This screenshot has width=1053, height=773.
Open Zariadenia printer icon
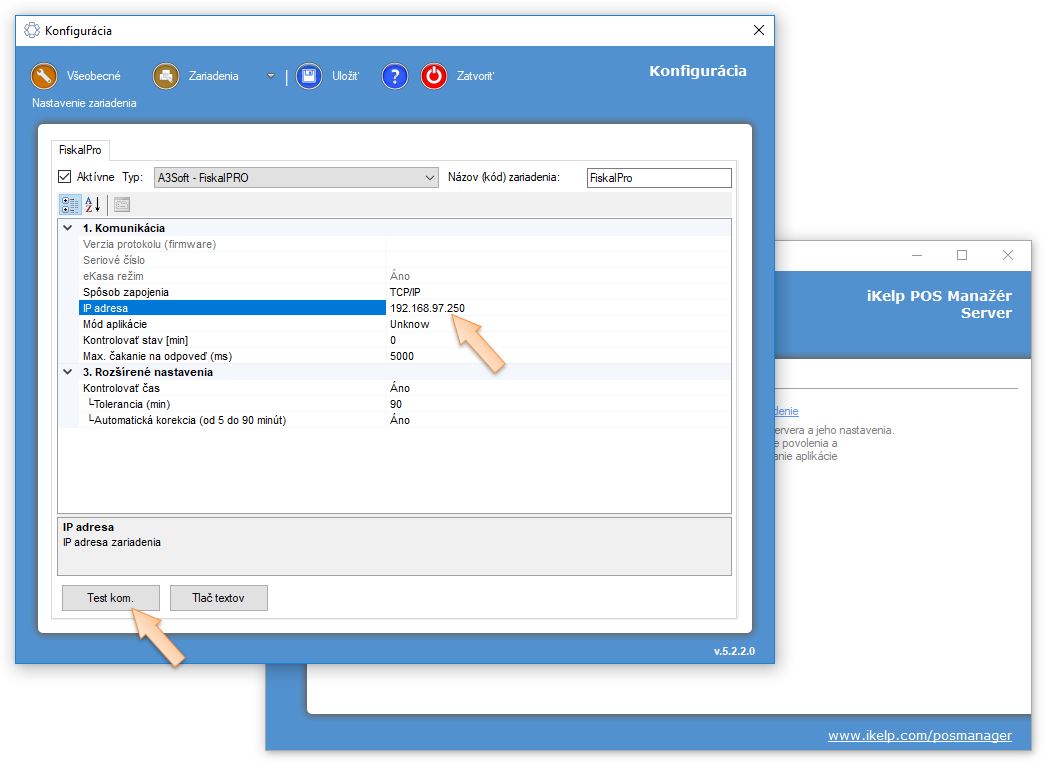pos(166,76)
